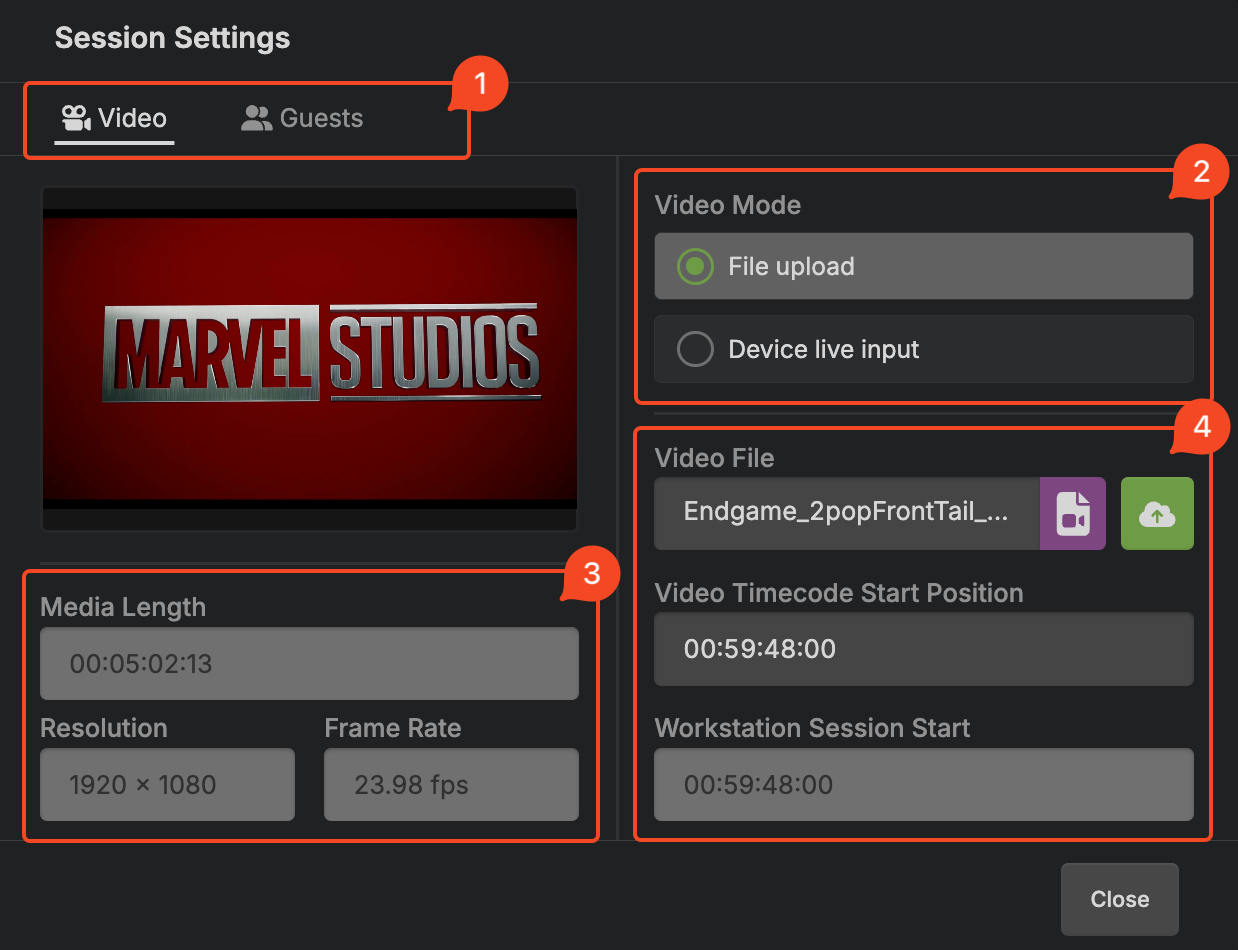Open the purple video file picker icon

(1072, 513)
